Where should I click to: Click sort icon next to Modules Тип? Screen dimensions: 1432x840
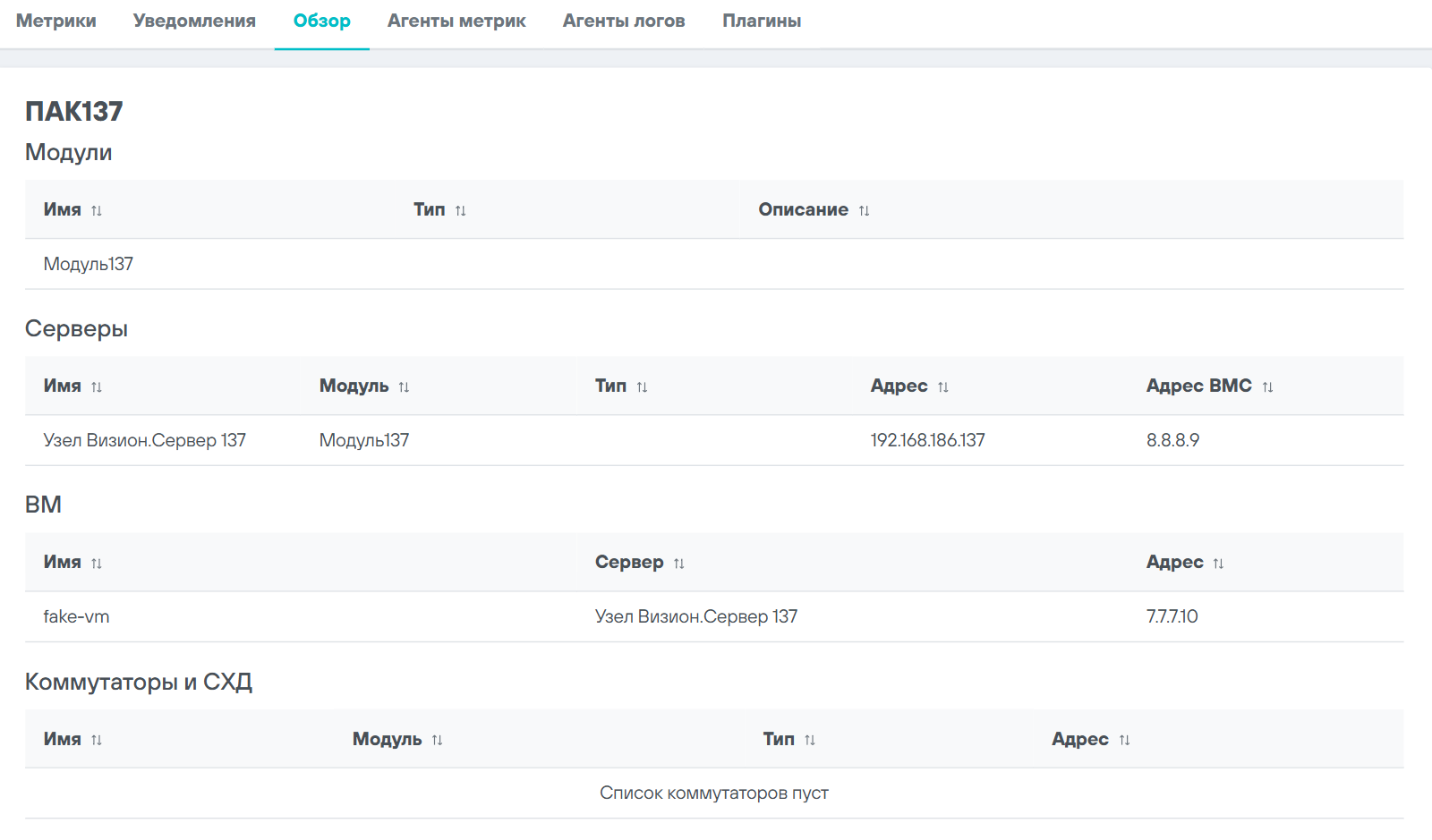coord(461,211)
